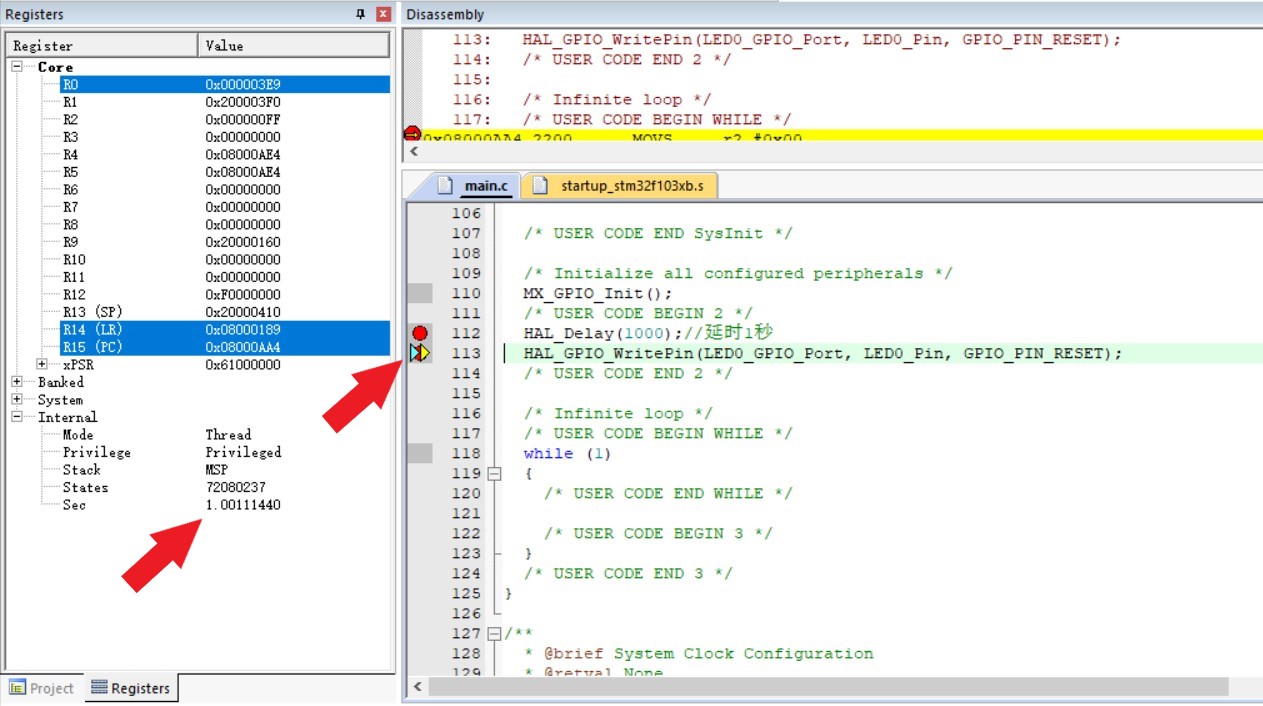Click the Value column header
The width and height of the screenshot is (1263, 706).
point(294,45)
